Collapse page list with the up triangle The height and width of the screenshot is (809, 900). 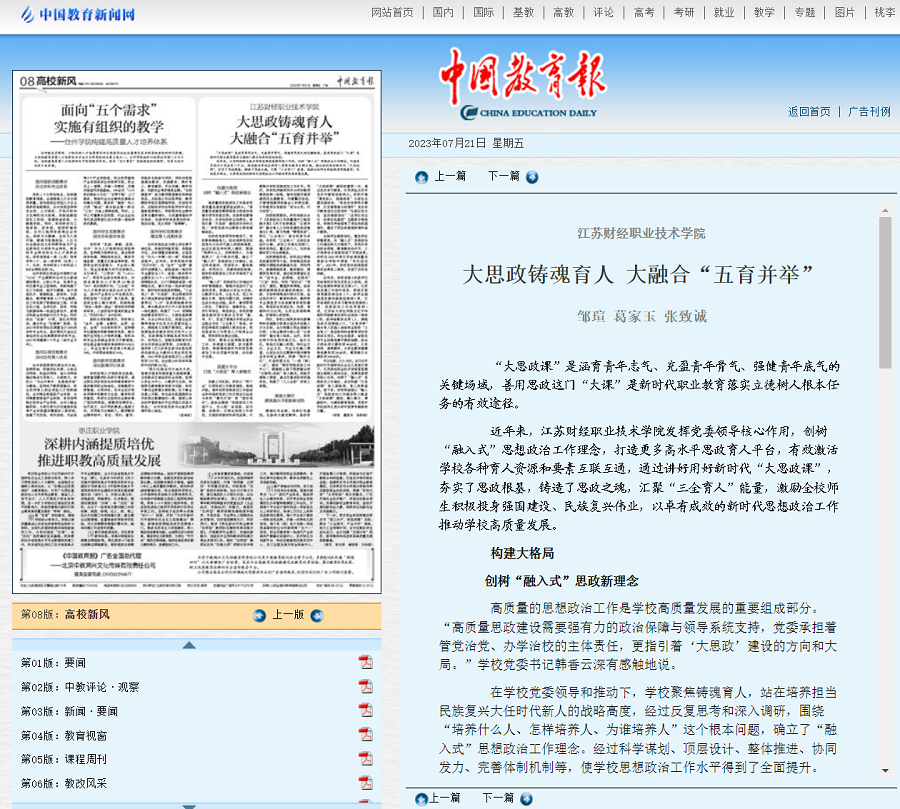[189, 645]
